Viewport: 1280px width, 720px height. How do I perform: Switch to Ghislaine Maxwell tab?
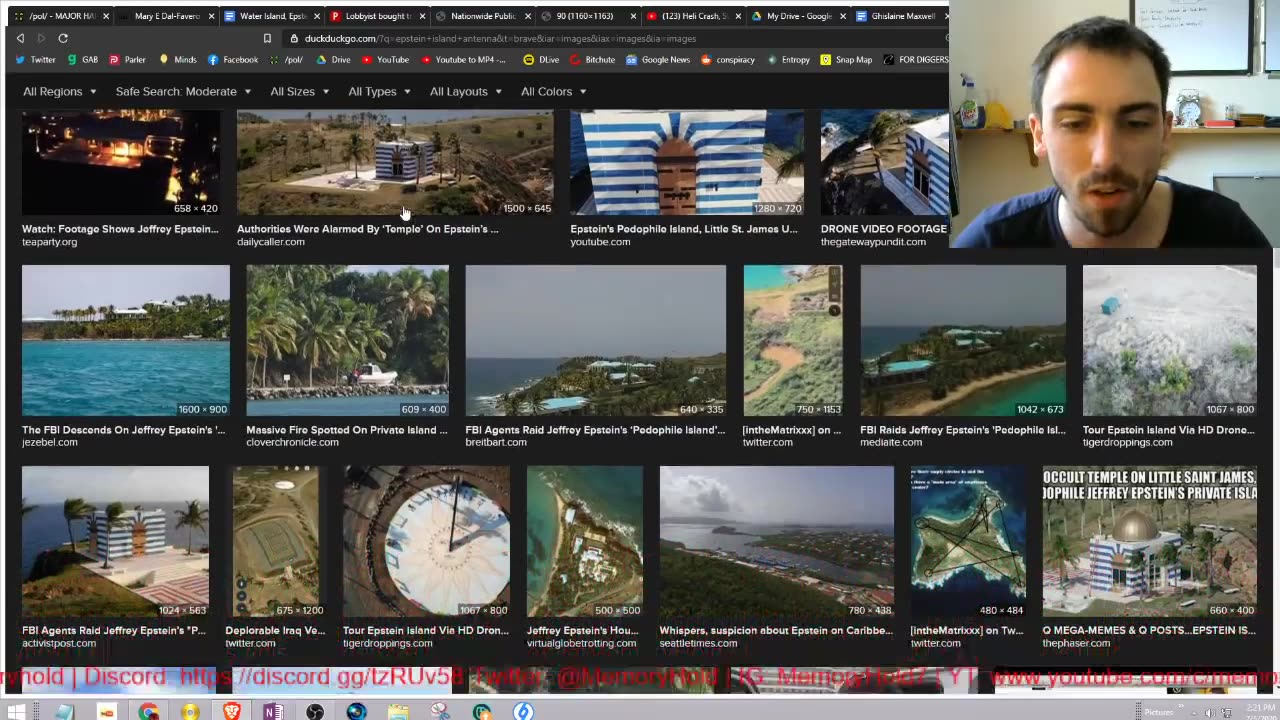point(902,16)
